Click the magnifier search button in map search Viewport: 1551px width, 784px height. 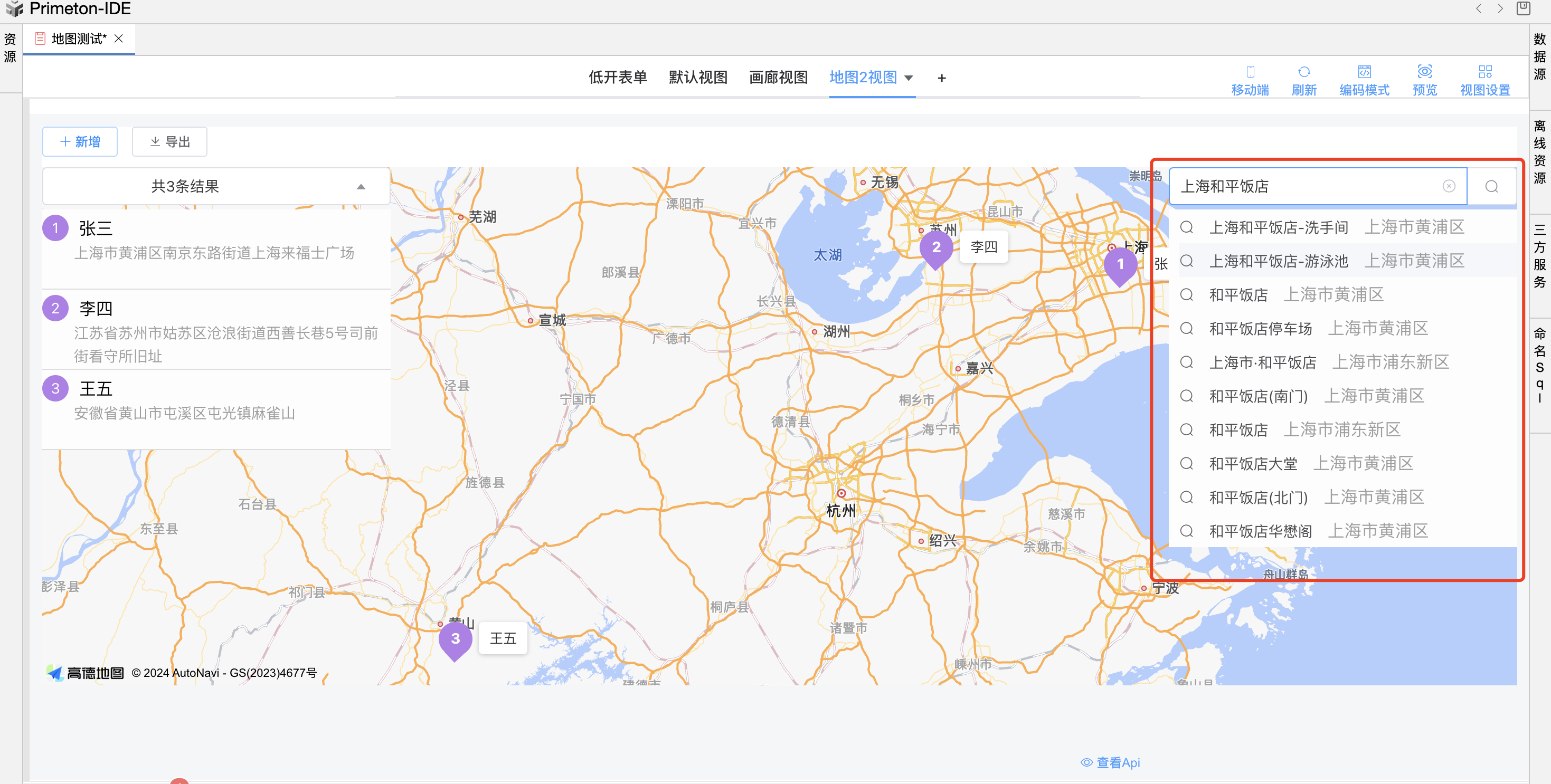pyautogui.click(x=1491, y=187)
